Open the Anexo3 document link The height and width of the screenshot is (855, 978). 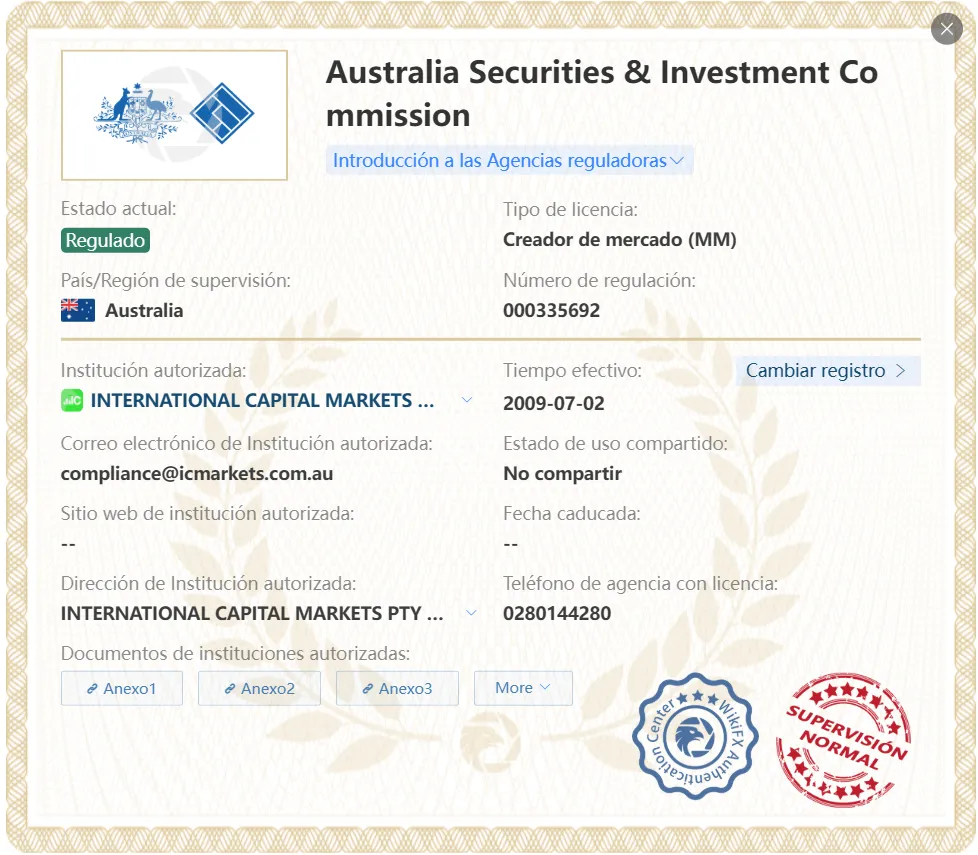tap(397, 688)
